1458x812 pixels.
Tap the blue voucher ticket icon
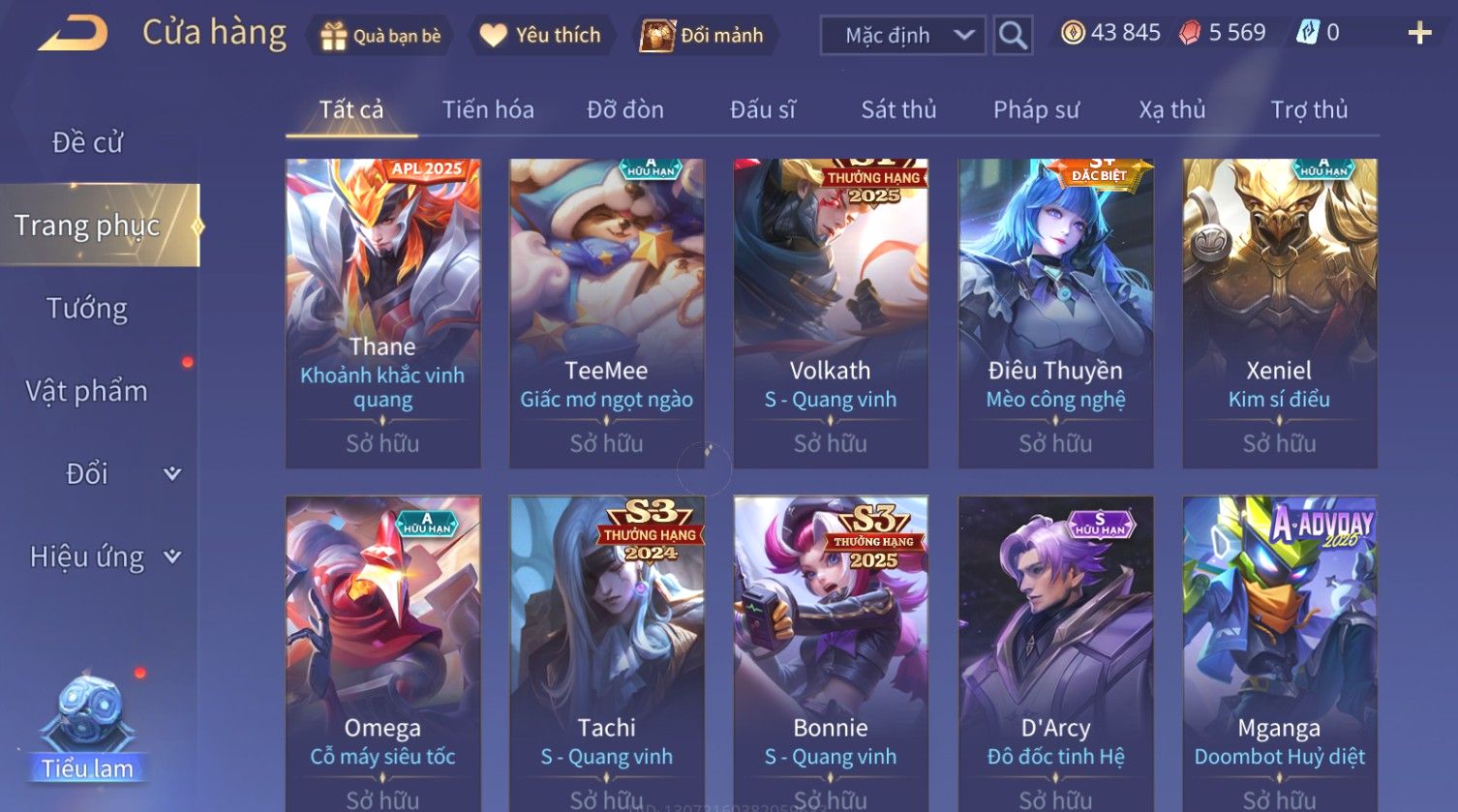click(x=1307, y=34)
